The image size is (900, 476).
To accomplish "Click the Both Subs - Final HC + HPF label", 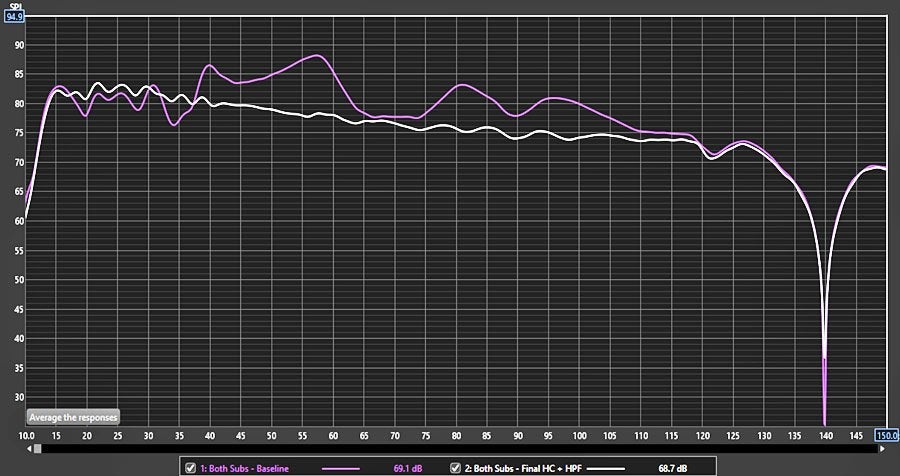I will (x=522, y=468).
